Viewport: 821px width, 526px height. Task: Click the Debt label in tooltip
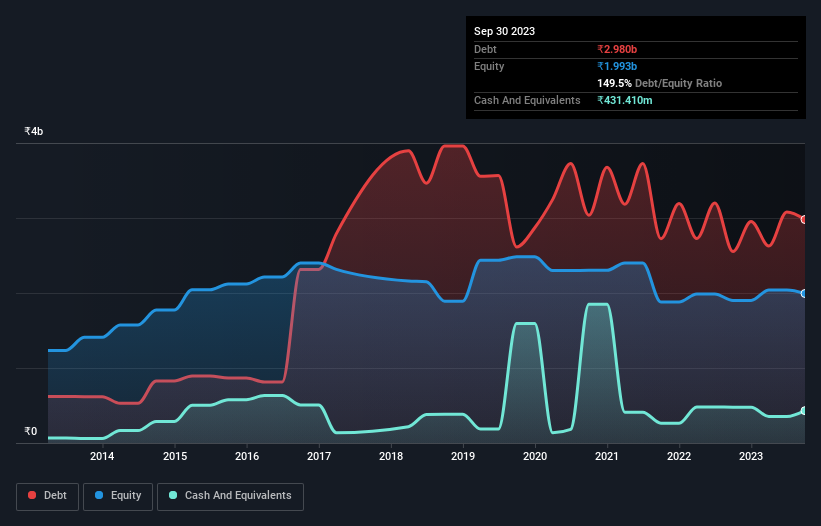tap(485, 49)
